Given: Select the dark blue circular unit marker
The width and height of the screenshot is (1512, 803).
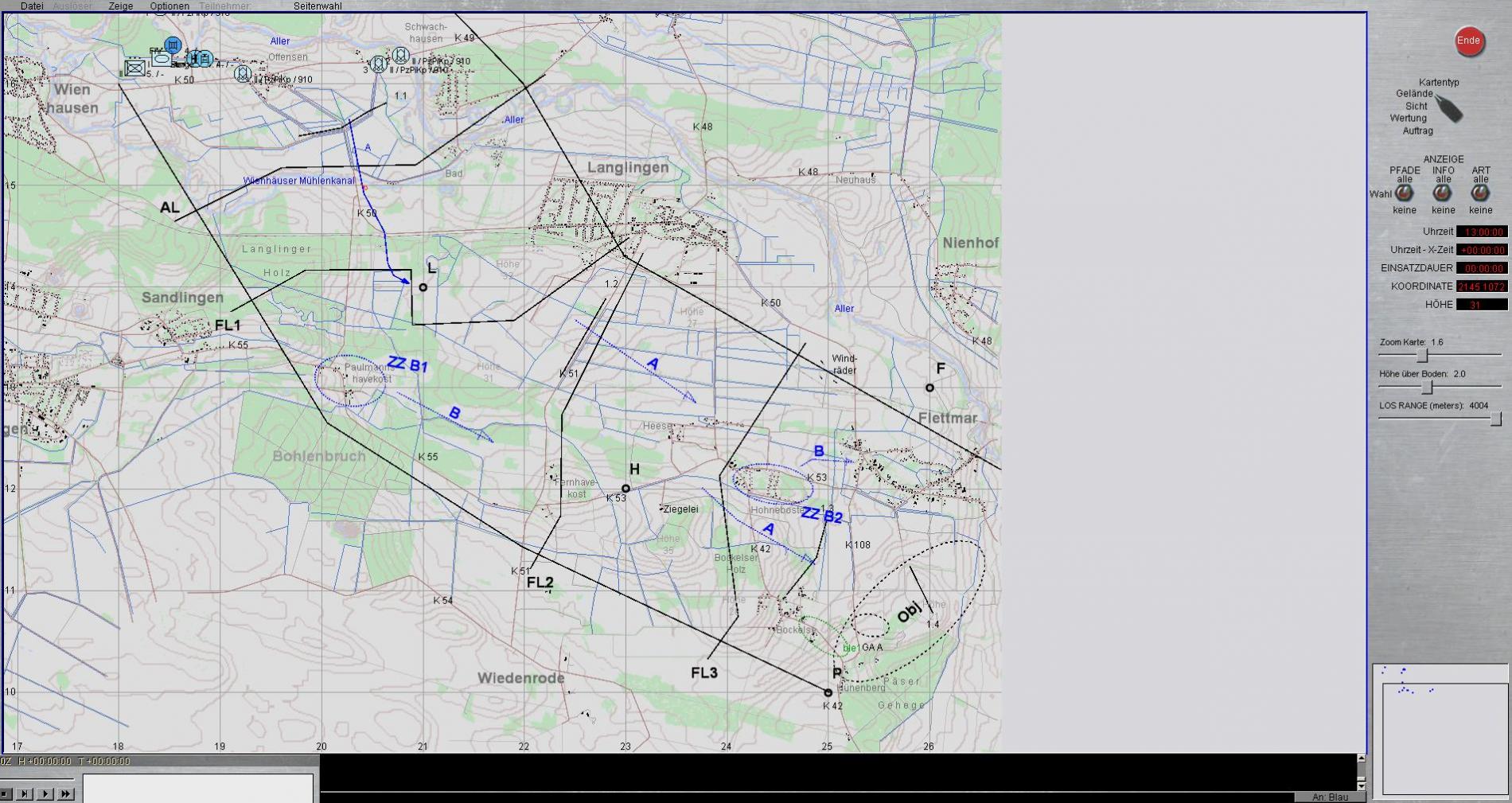Looking at the screenshot, I should click(x=173, y=45).
